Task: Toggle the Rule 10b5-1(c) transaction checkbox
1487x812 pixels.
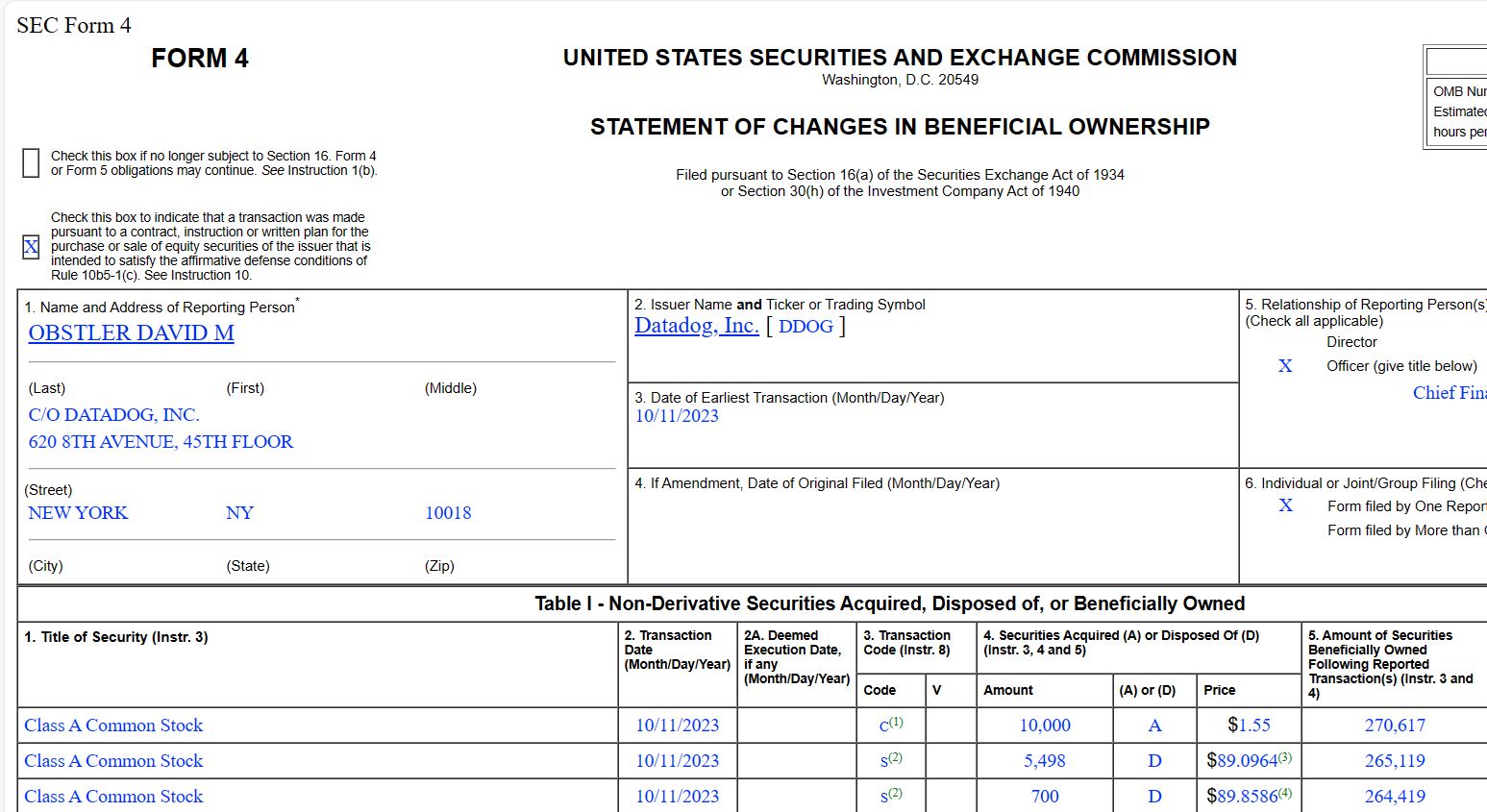Action: tap(31, 247)
